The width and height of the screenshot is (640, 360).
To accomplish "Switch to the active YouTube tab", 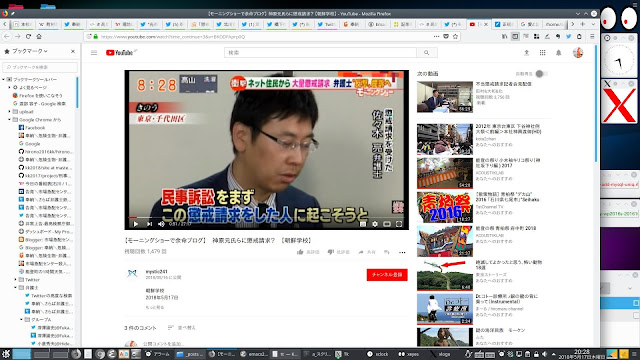I will click(478, 24).
